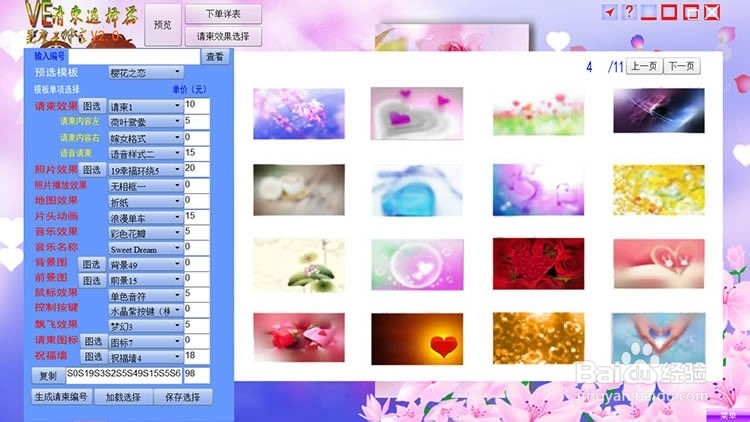Click 图选 button beside 祝福墙
The height and width of the screenshot is (422, 750).
coord(93,356)
